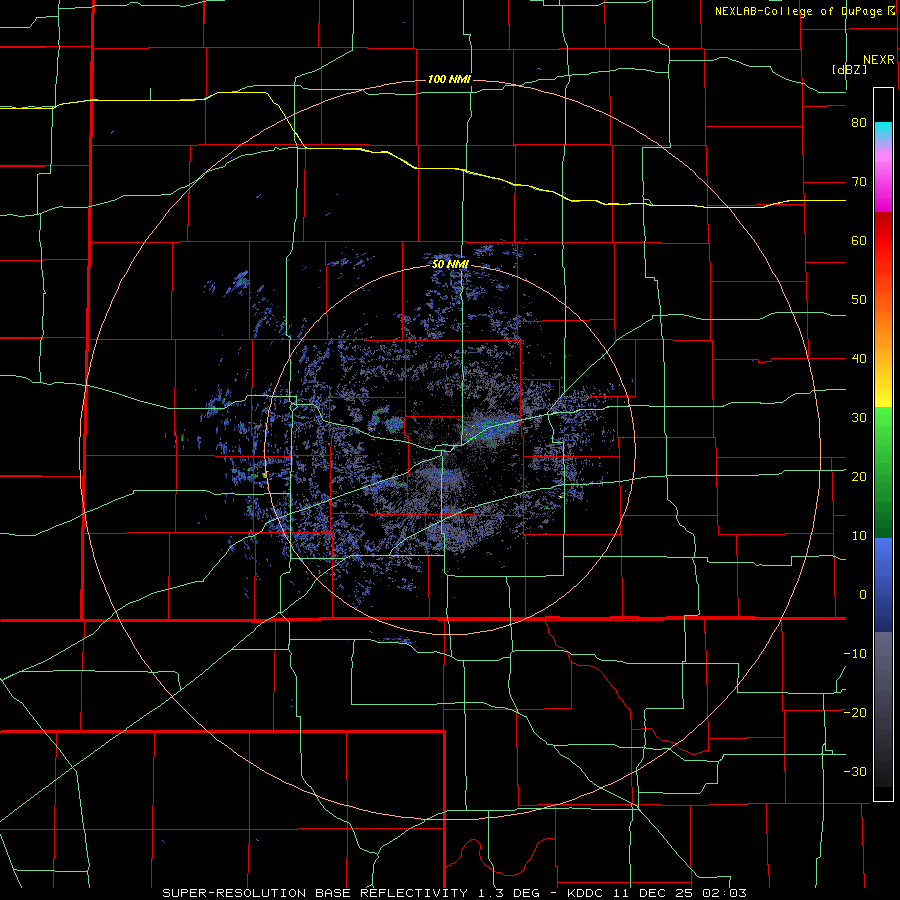Click the 0 value on dBZ scale
900x900 pixels.
click(x=863, y=595)
